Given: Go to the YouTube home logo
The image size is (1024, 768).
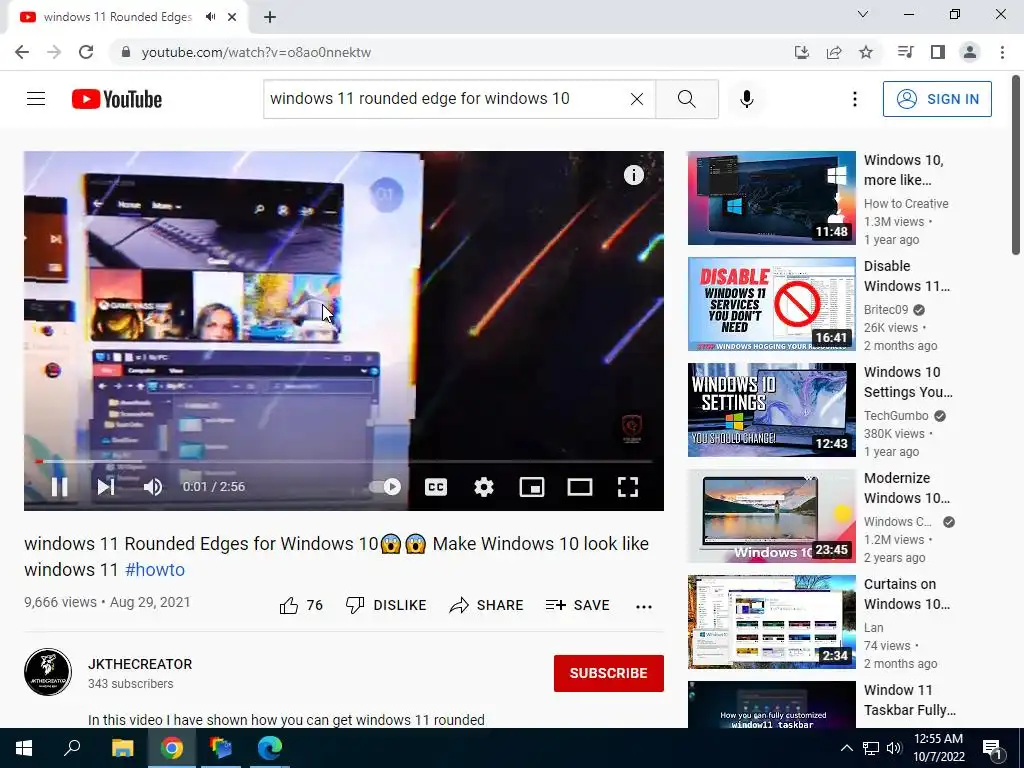Looking at the screenshot, I should [117, 99].
